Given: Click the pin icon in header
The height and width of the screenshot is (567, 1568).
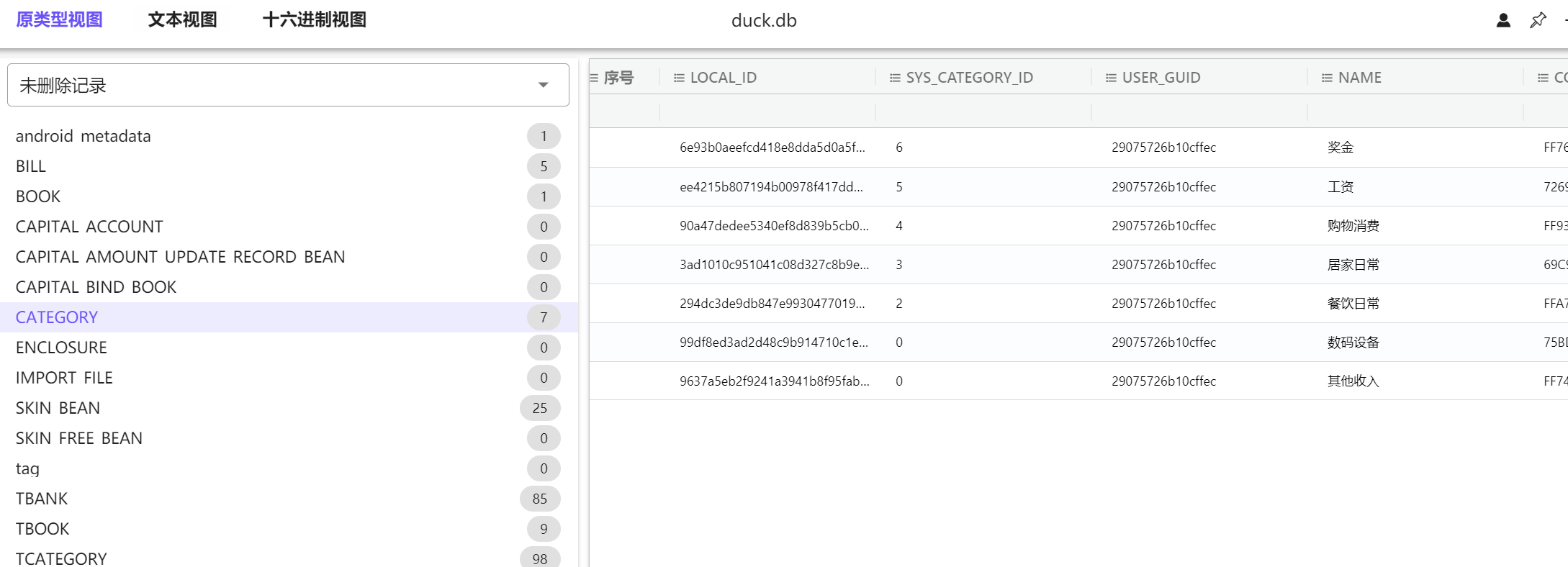Looking at the screenshot, I should 1538,20.
